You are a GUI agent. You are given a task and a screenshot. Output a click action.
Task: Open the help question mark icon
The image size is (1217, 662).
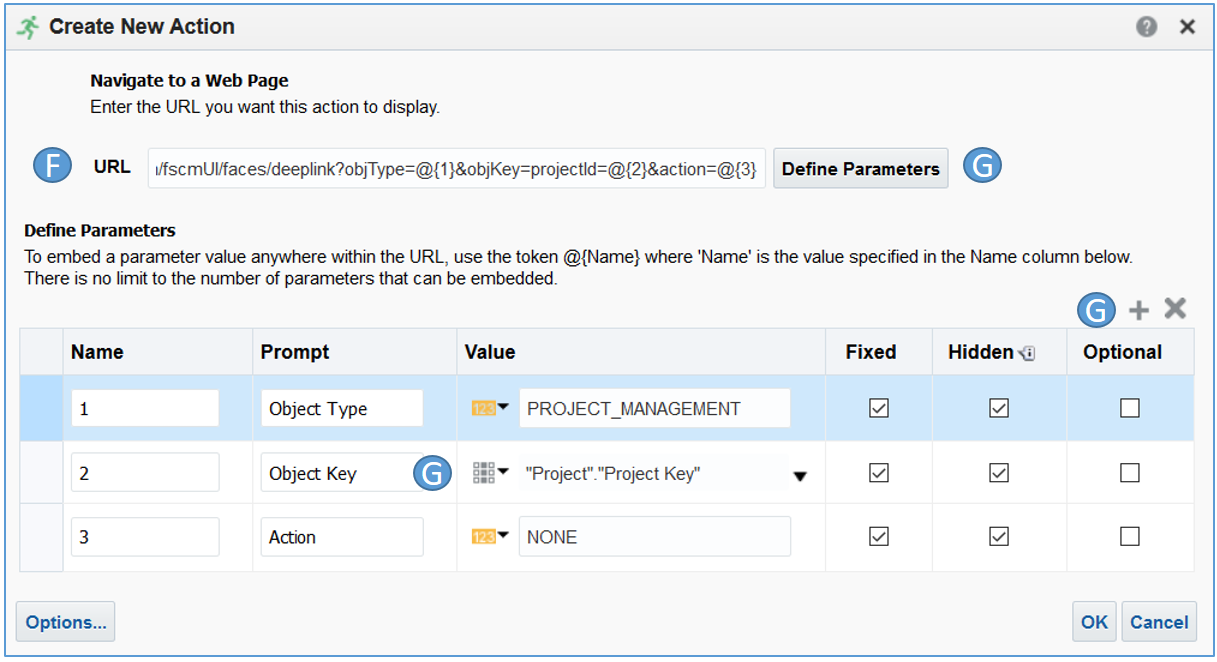point(1146,27)
